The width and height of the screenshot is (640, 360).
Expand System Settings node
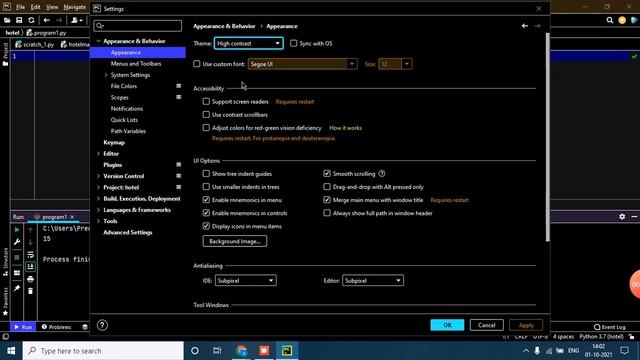tap(106, 75)
